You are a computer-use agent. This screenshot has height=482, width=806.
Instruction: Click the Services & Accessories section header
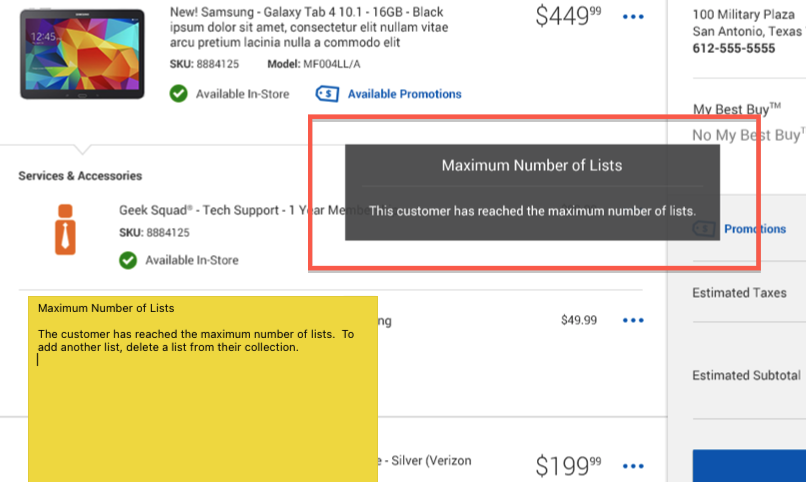(80, 176)
